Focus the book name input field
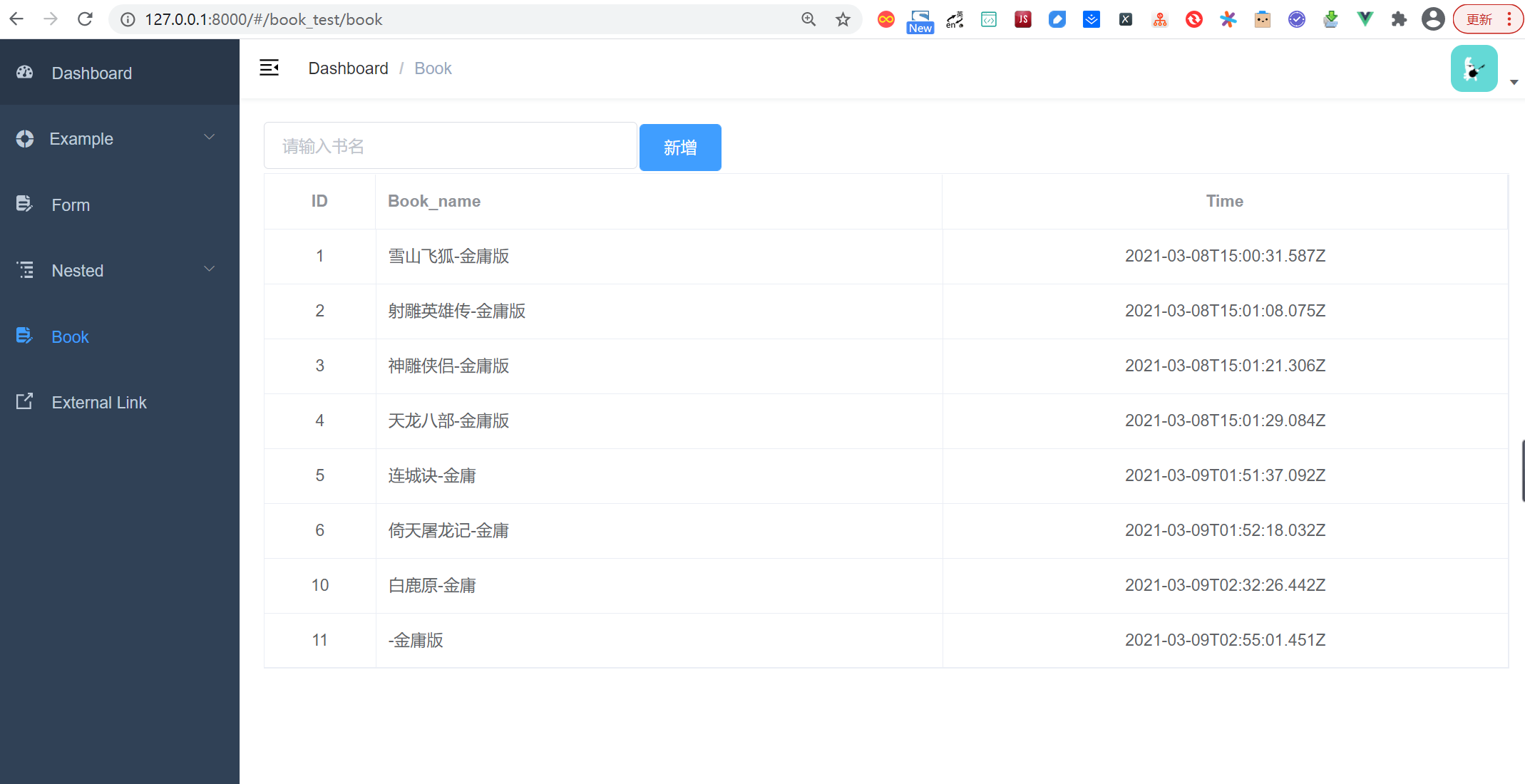This screenshot has height=784, width=1525. [451, 146]
